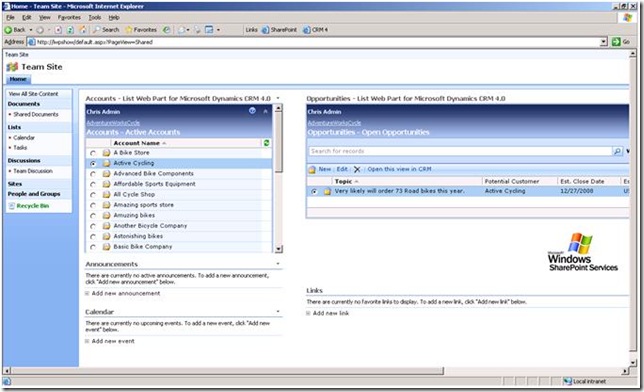Viewport: 644px width, 392px height.
Task: Open the File menu
Action: coord(10,17)
